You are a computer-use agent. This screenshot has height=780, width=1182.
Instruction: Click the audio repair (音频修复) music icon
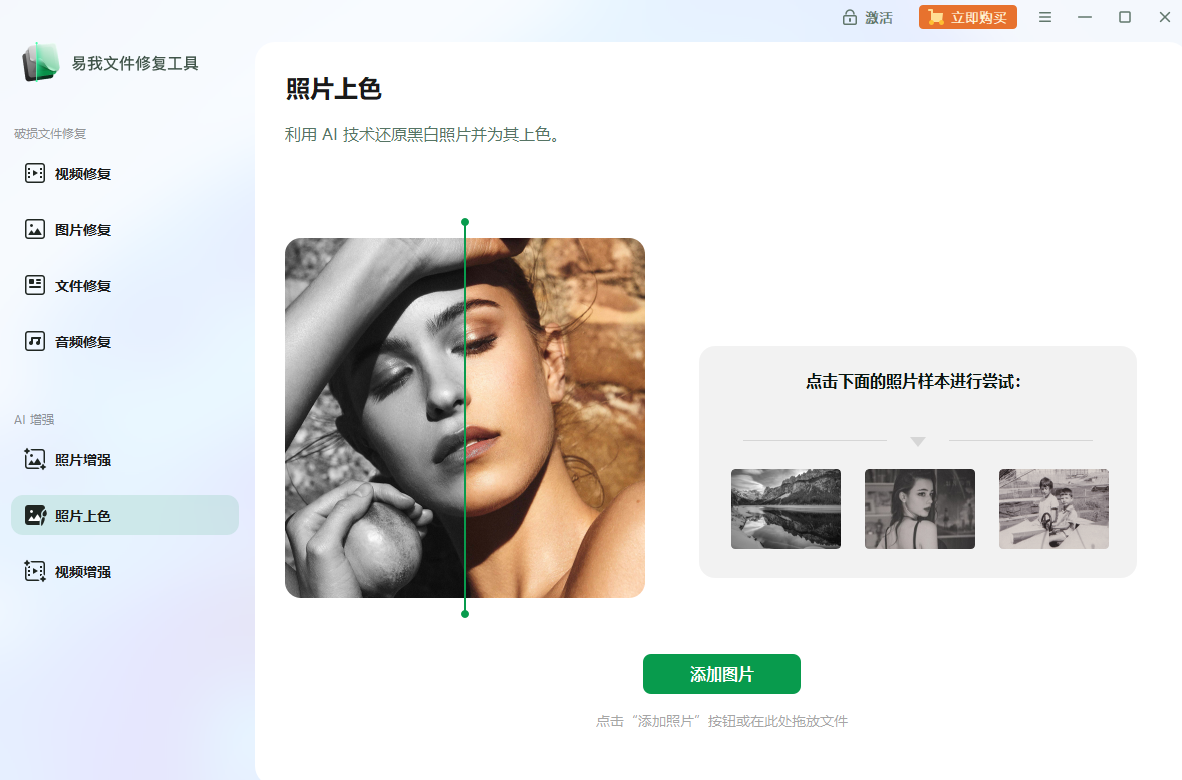point(35,341)
